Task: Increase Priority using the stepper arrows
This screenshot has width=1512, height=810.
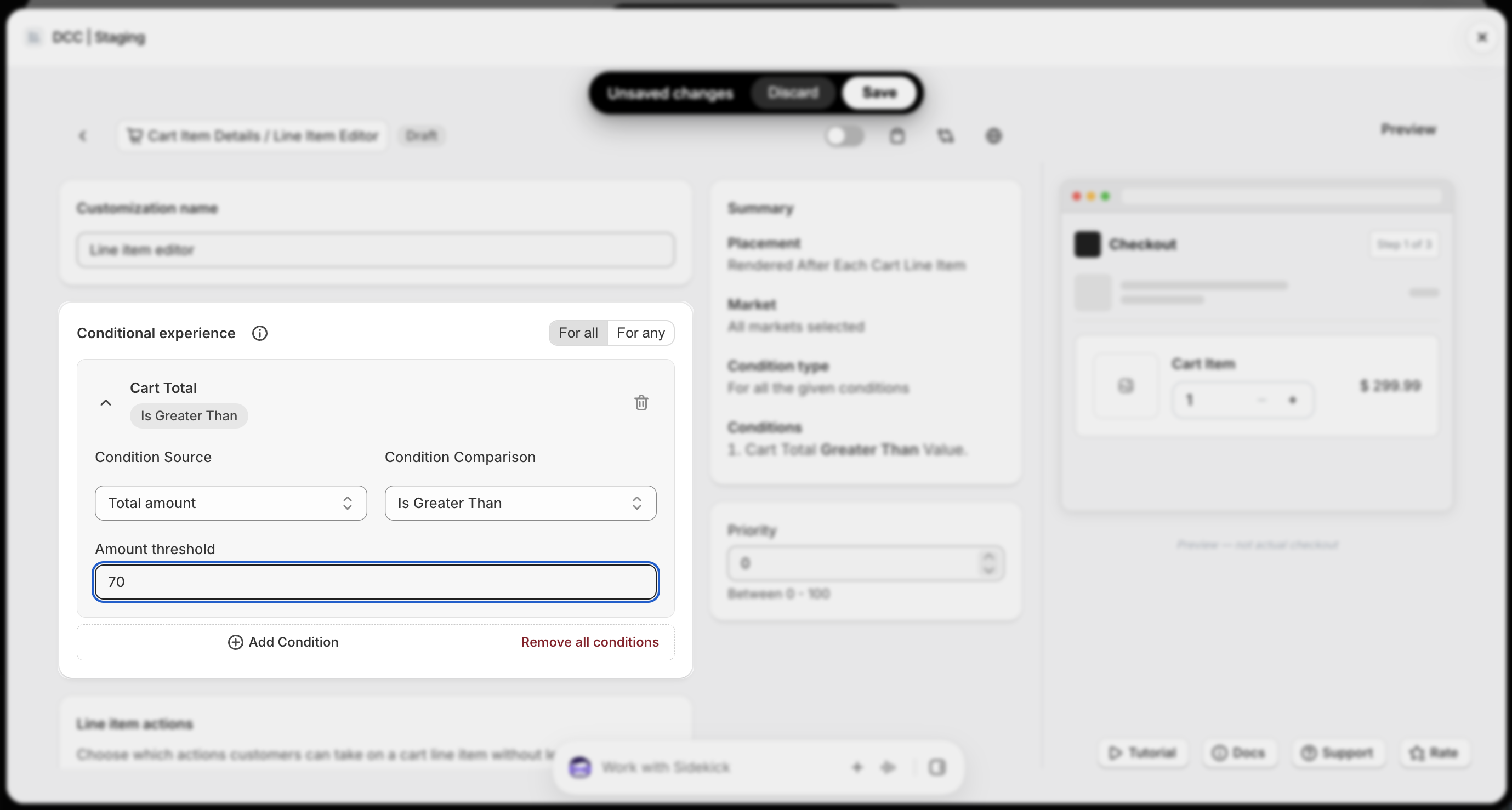Action: click(989, 556)
